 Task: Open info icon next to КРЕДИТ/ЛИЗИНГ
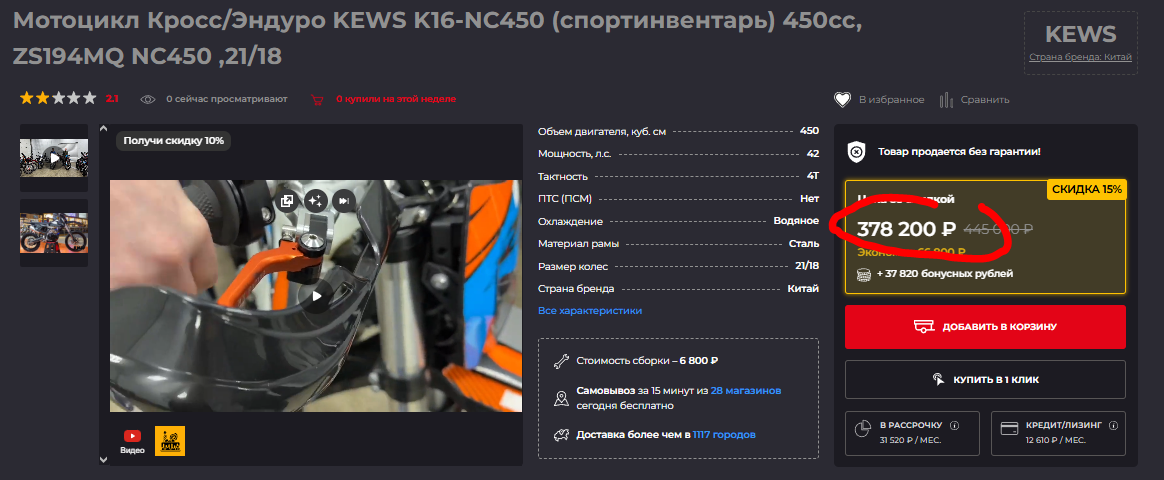(1112, 426)
